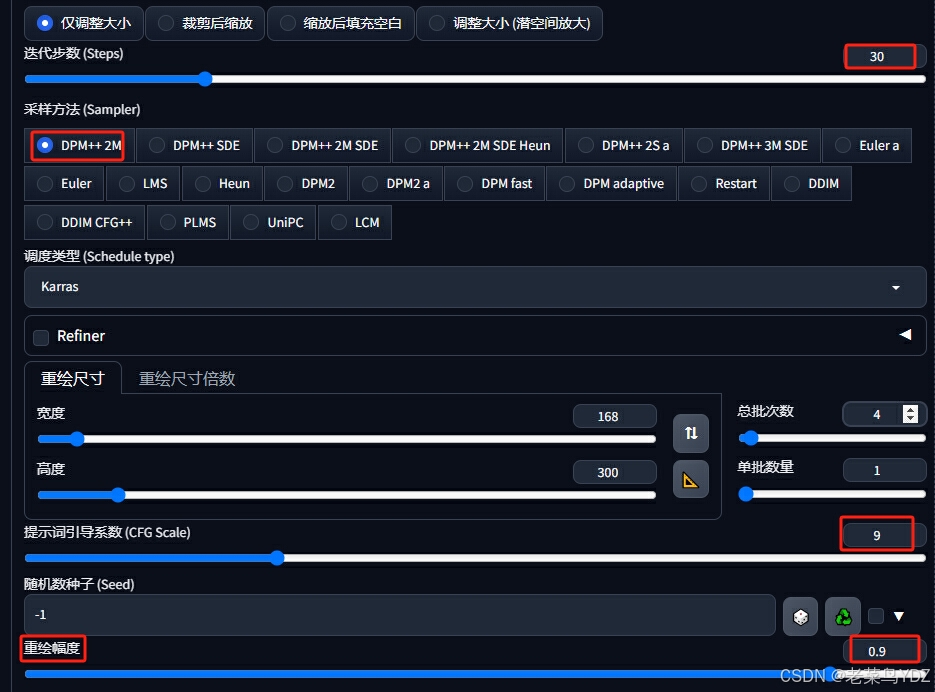The height and width of the screenshot is (692, 935).
Task: Enable the Refiner checkbox
Action: click(x=41, y=338)
